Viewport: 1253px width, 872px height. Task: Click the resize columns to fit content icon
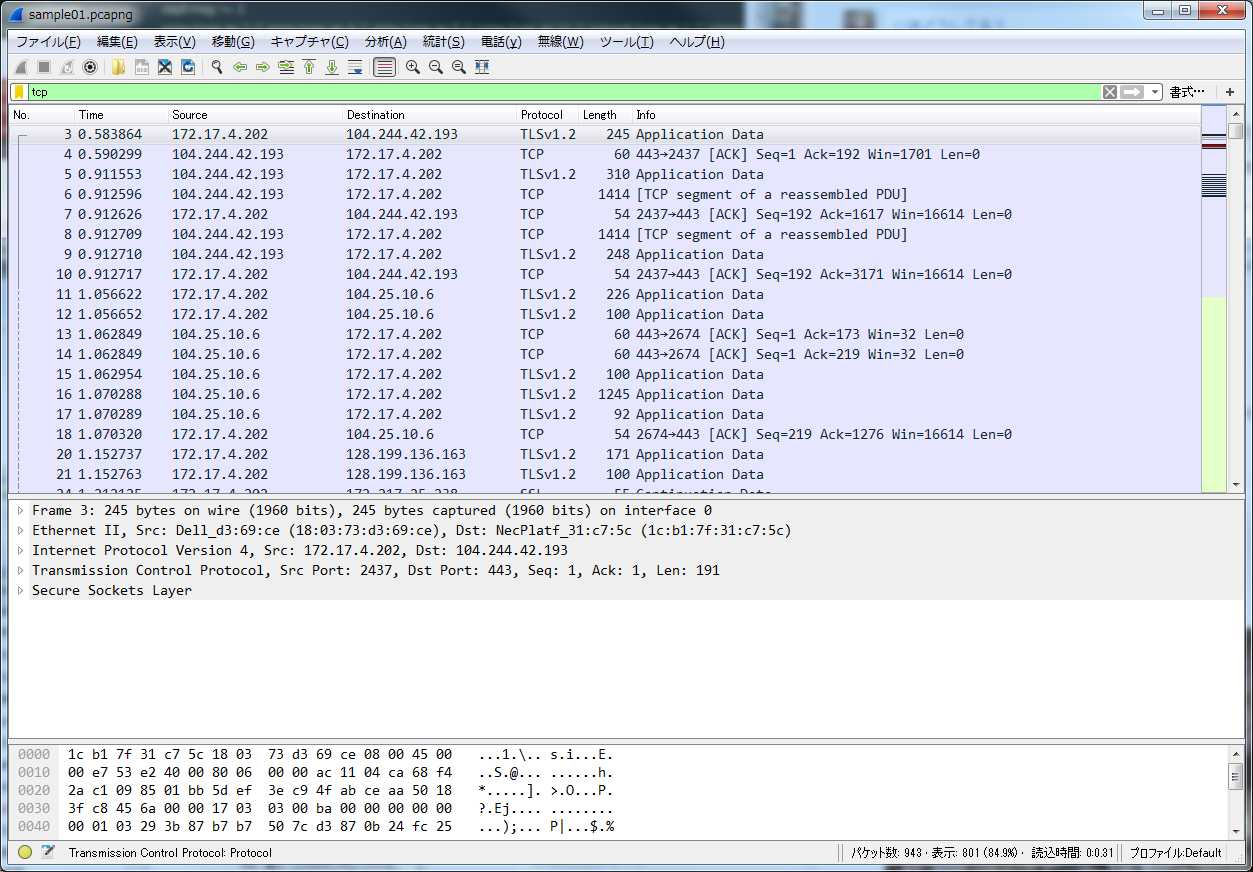(482, 67)
